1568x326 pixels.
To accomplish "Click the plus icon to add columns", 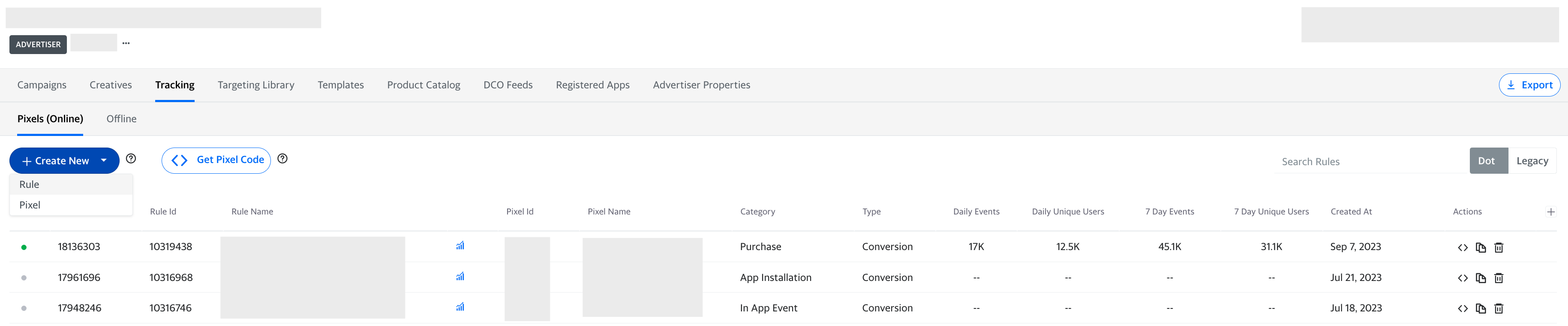I will [x=1550, y=211].
